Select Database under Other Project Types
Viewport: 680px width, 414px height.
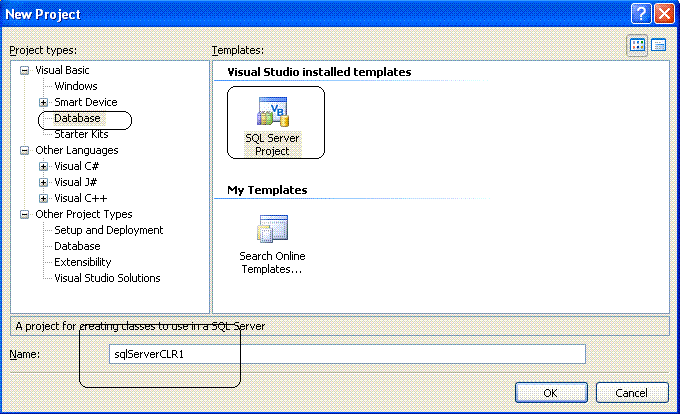tap(77, 246)
